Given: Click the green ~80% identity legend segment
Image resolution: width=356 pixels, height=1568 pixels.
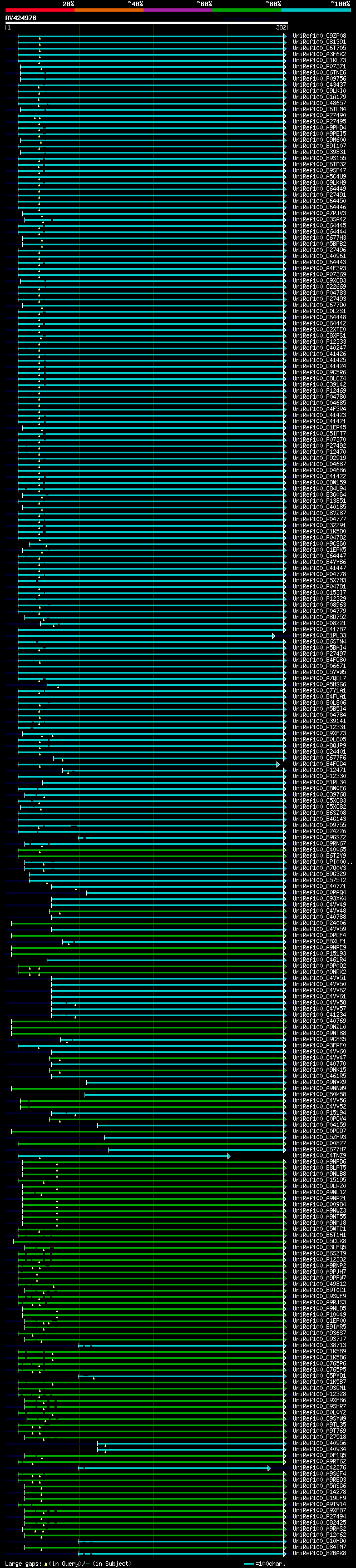Looking at the screenshot, I should point(247,10).
